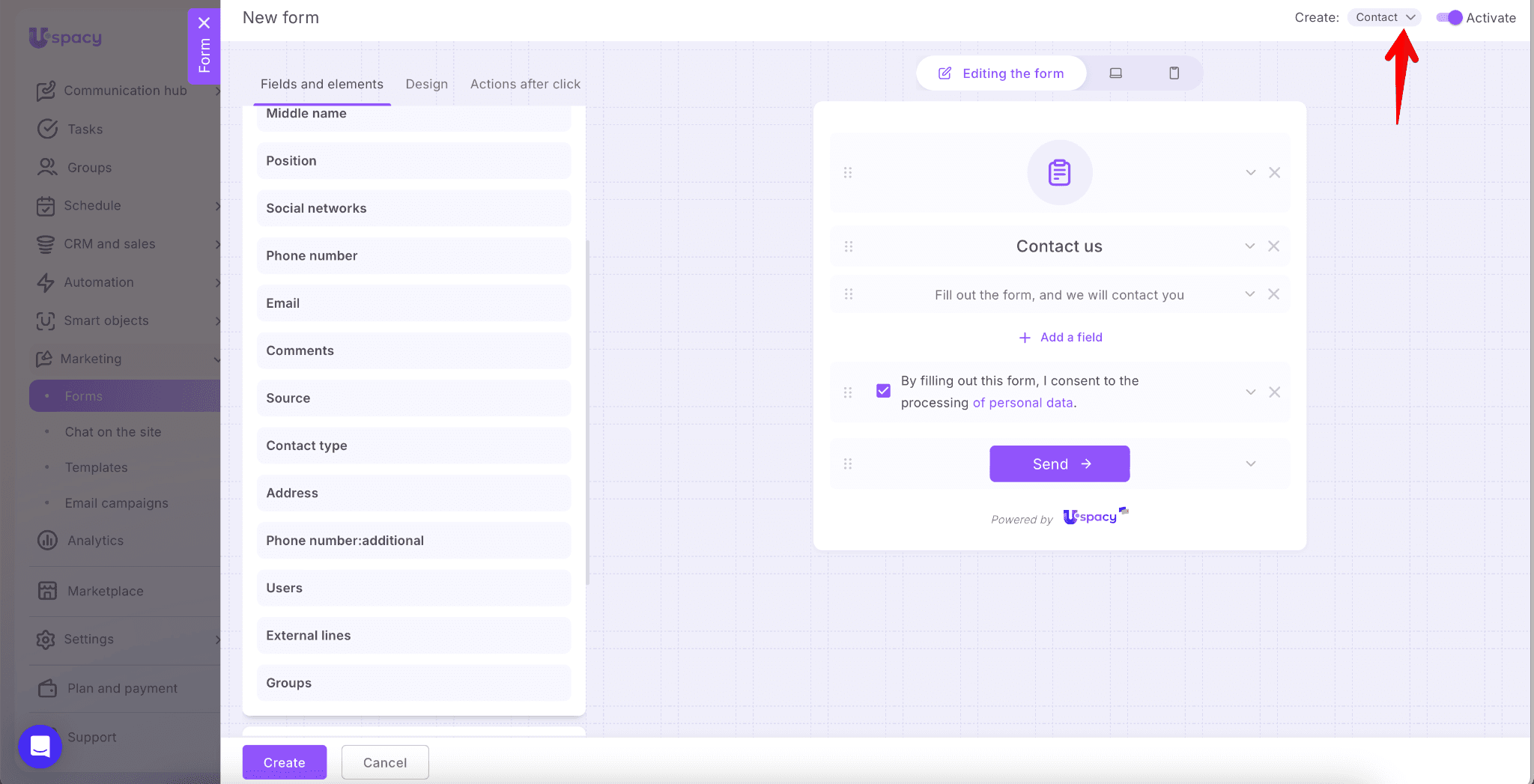Image resolution: width=1534 pixels, height=784 pixels.
Task: Remove the Contact us title element
Action: tap(1273, 246)
